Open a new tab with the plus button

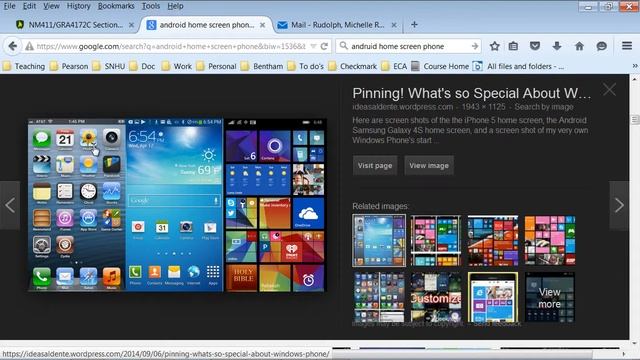tap(414, 24)
